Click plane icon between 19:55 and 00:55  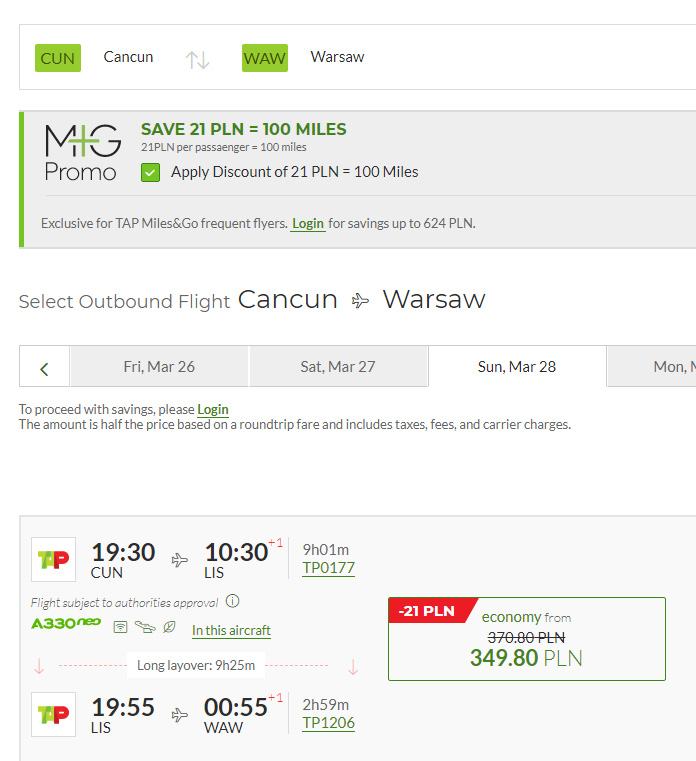click(180, 715)
